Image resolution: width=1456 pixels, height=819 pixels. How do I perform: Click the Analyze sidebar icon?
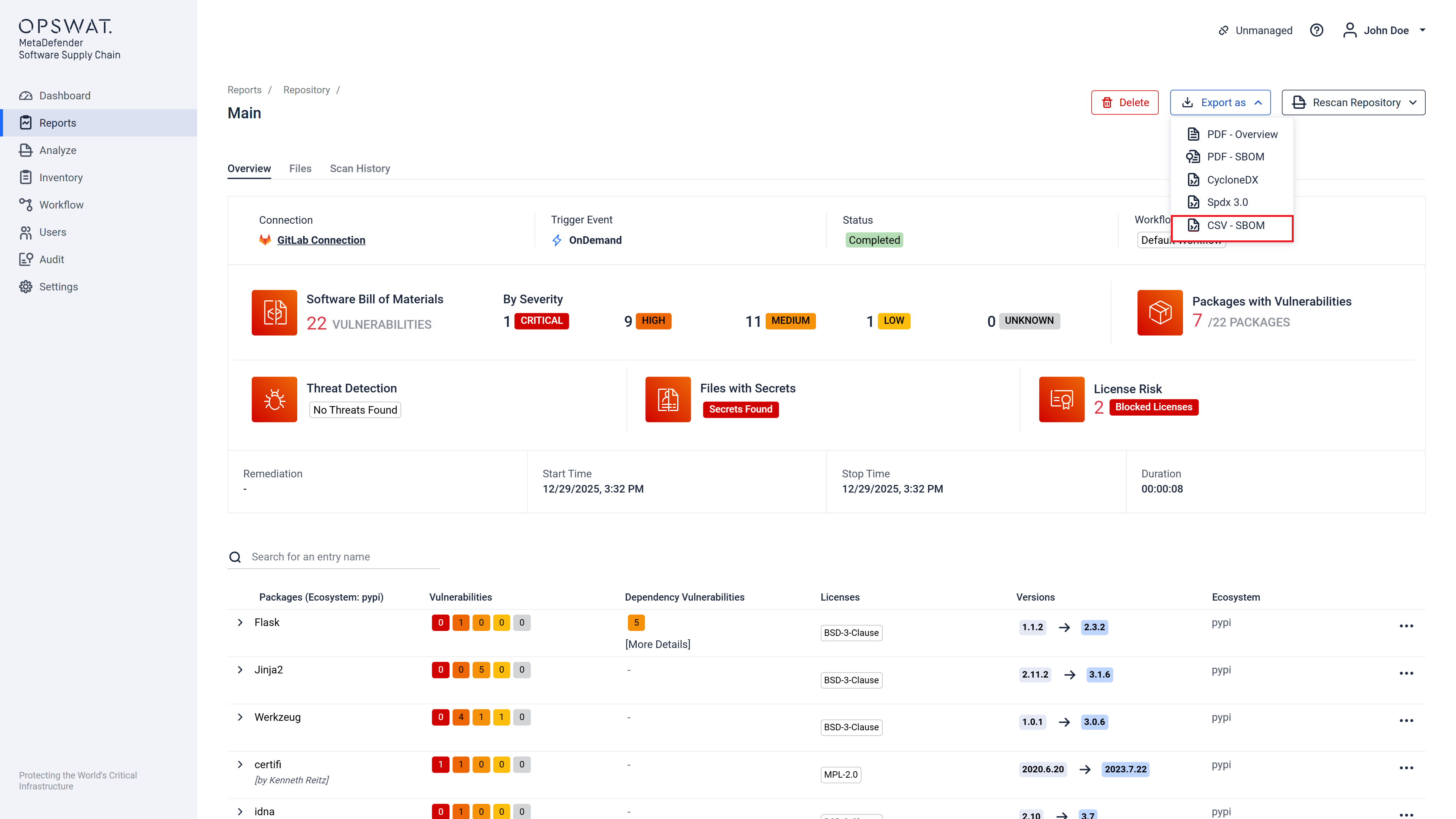click(x=25, y=151)
